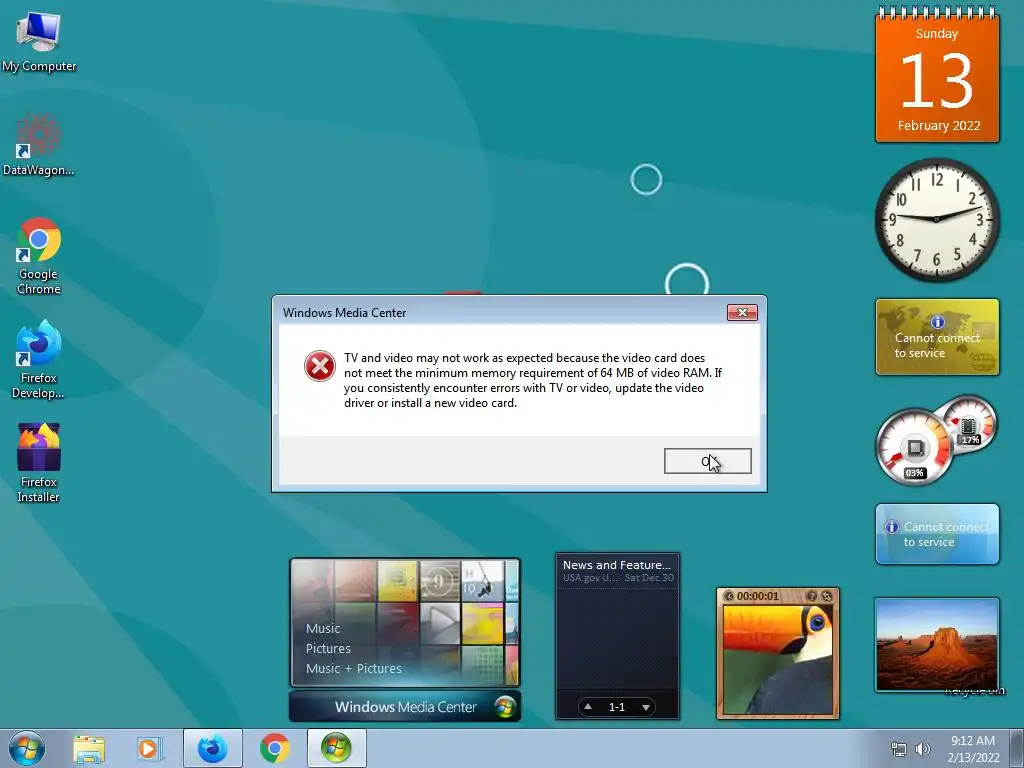The height and width of the screenshot is (768, 1024).
Task: Click the solve/shuffle icon on puzzle gadget
Action: pyautogui.click(x=827, y=596)
